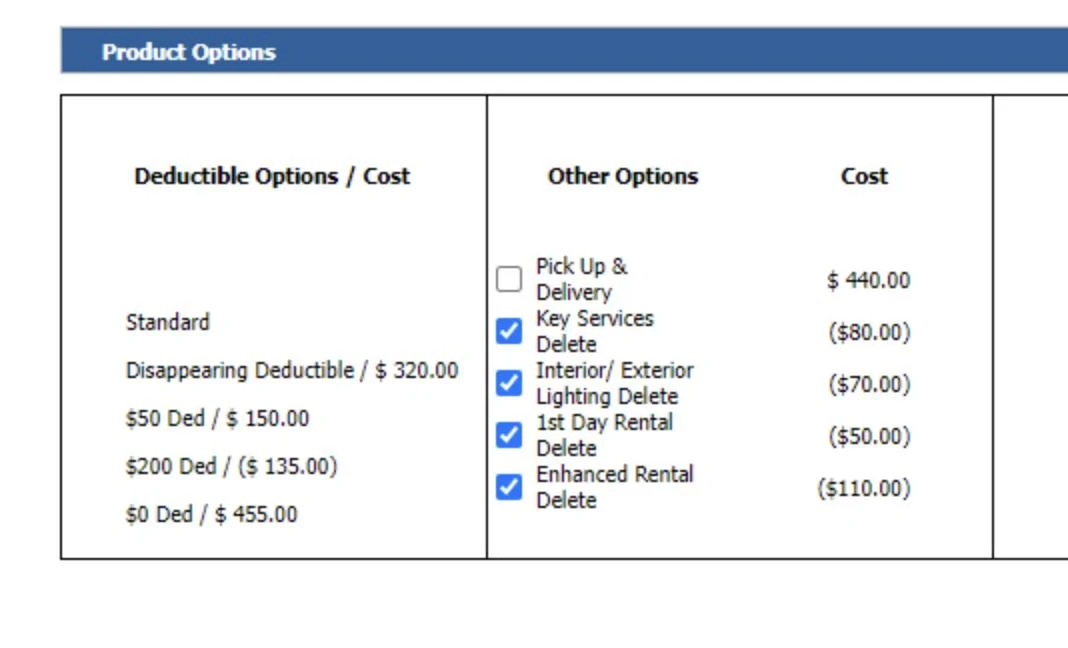Click the Pick Up & Delivery label text
1068x648 pixels.
coord(581,279)
